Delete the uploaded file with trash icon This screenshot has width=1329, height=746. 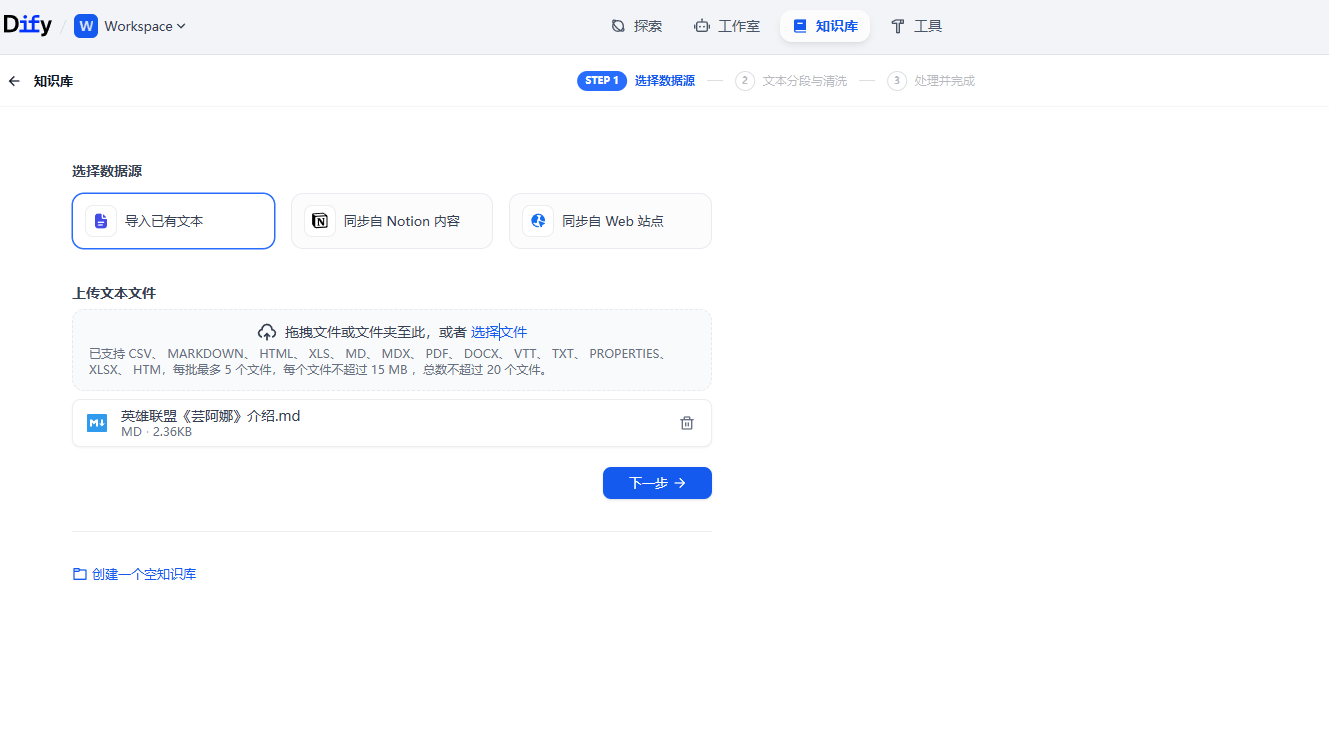(x=687, y=423)
